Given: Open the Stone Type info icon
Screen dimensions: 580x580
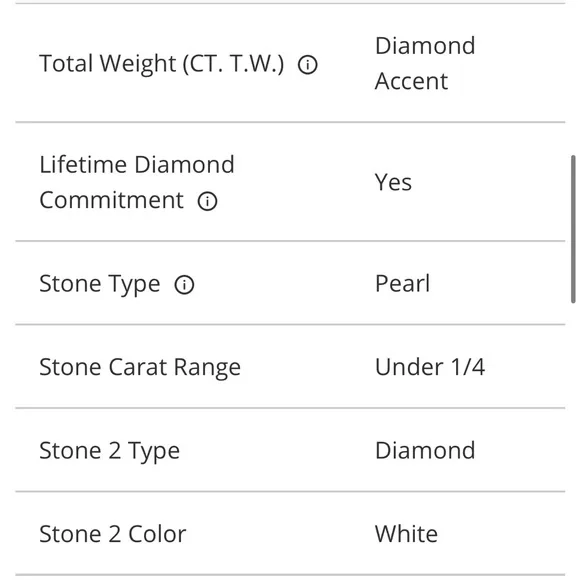Looking at the screenshot, I should 184,284.
